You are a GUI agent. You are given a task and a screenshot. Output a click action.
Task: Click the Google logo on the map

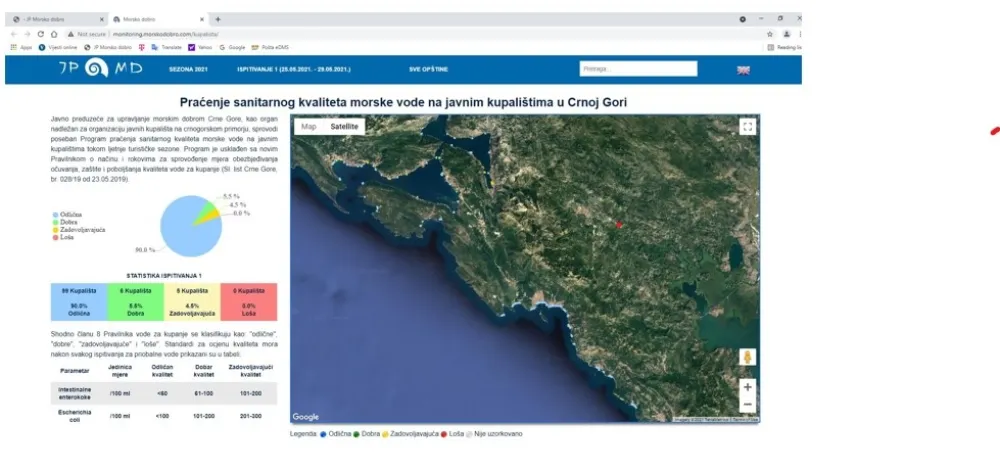(305, 417)
